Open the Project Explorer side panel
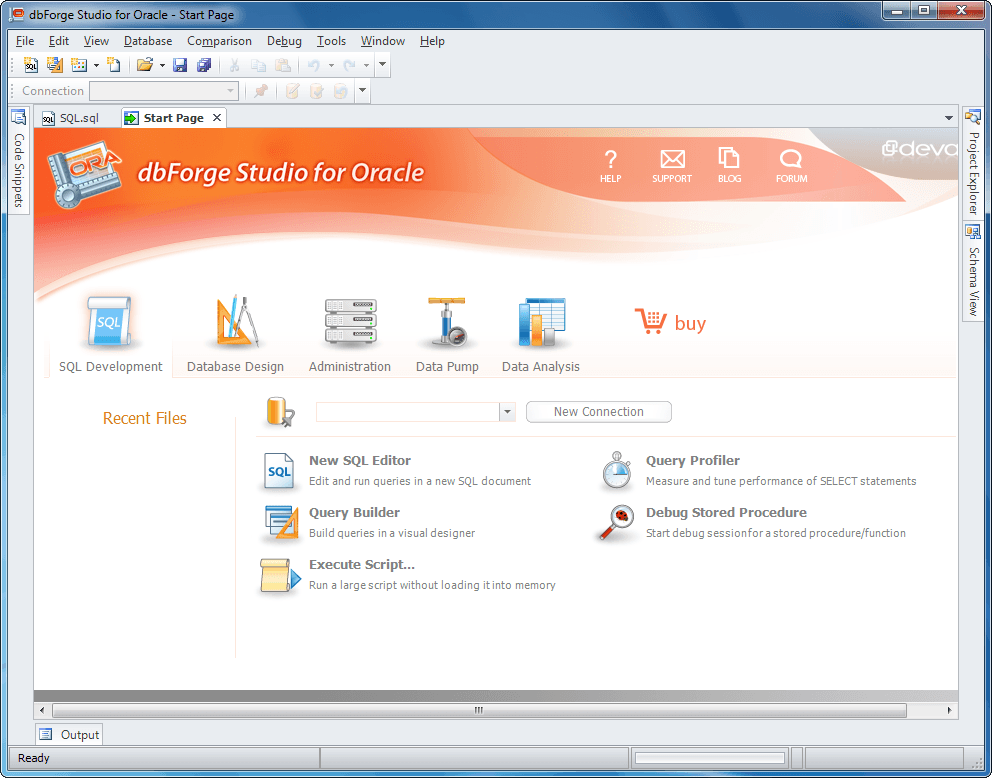 [973, 164]
